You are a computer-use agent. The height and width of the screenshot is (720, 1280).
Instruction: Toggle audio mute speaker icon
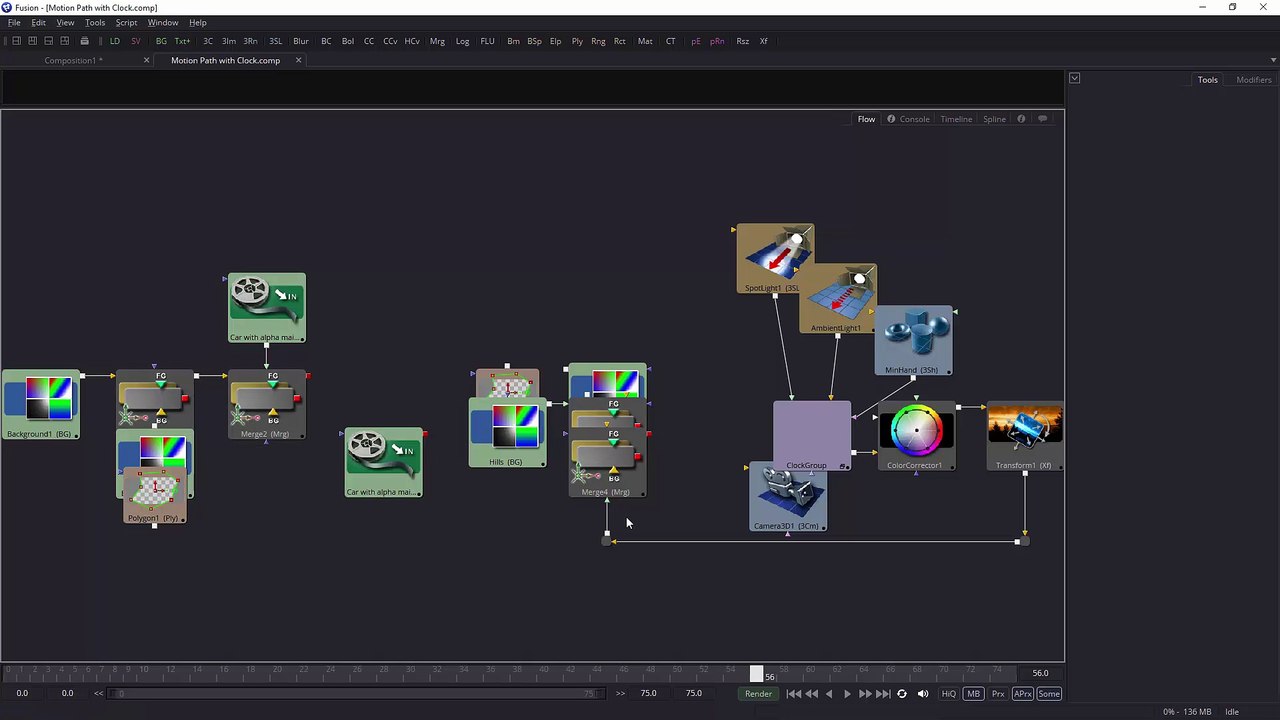tap(923, 694)
